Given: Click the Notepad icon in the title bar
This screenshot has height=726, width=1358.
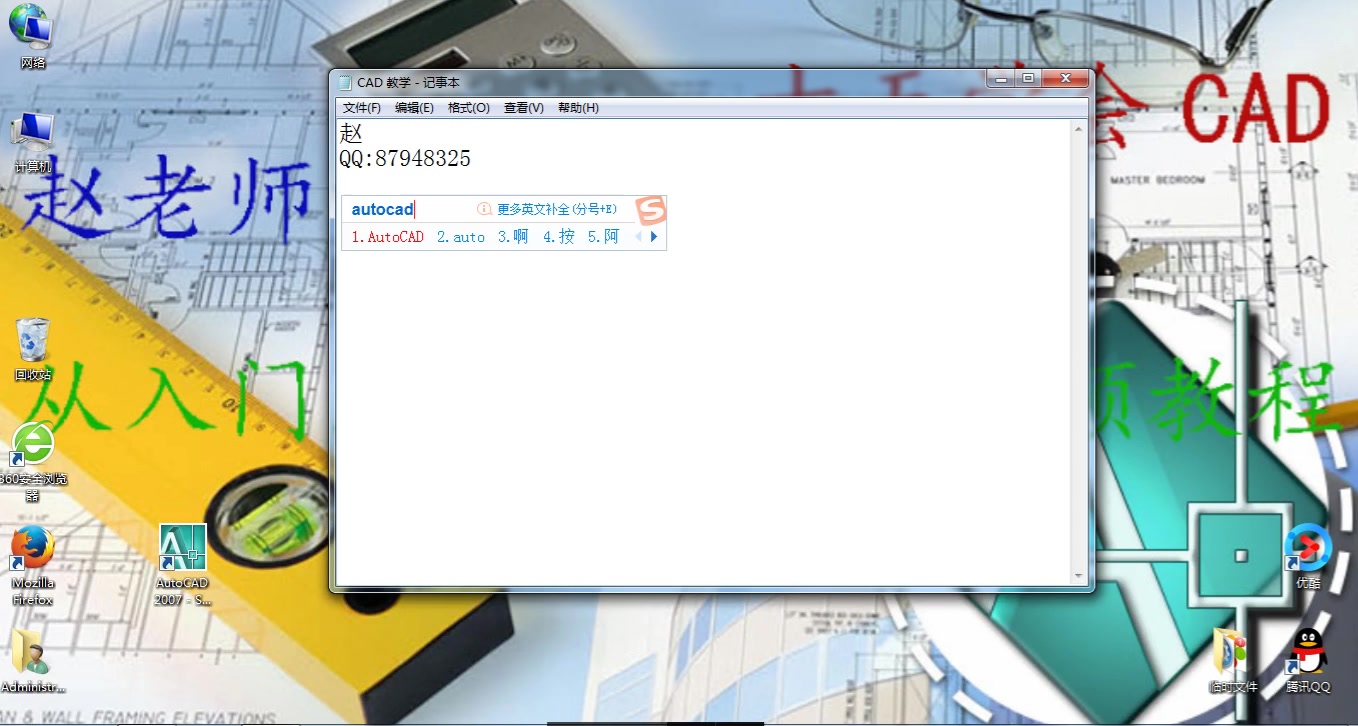Looking at the screenshot, I should tap(346, 82).
